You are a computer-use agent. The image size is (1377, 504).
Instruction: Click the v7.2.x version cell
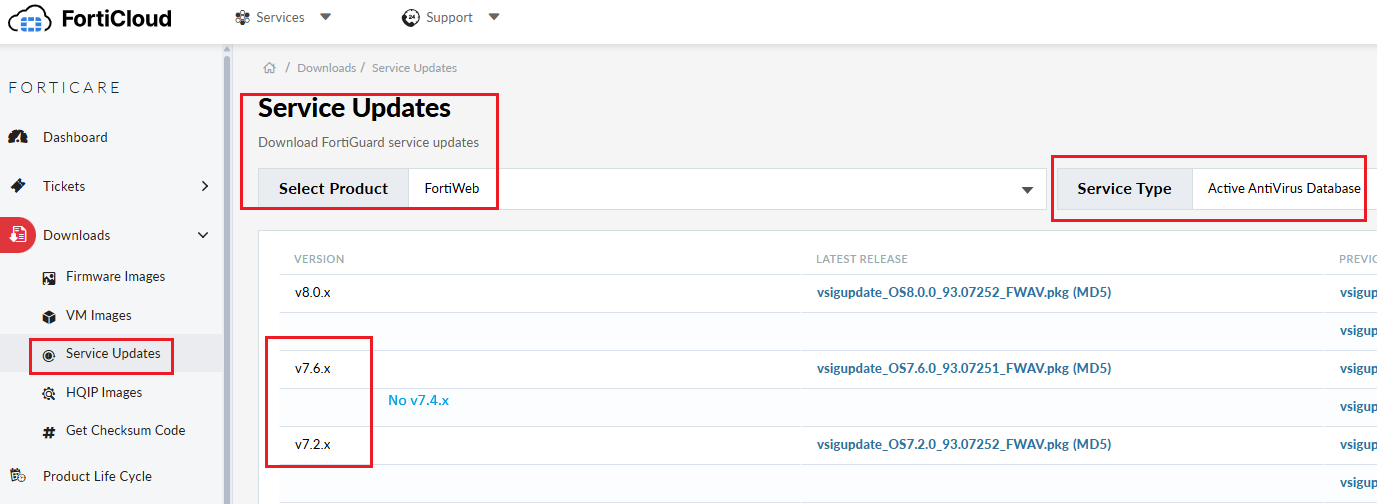(x=312, y=445)
